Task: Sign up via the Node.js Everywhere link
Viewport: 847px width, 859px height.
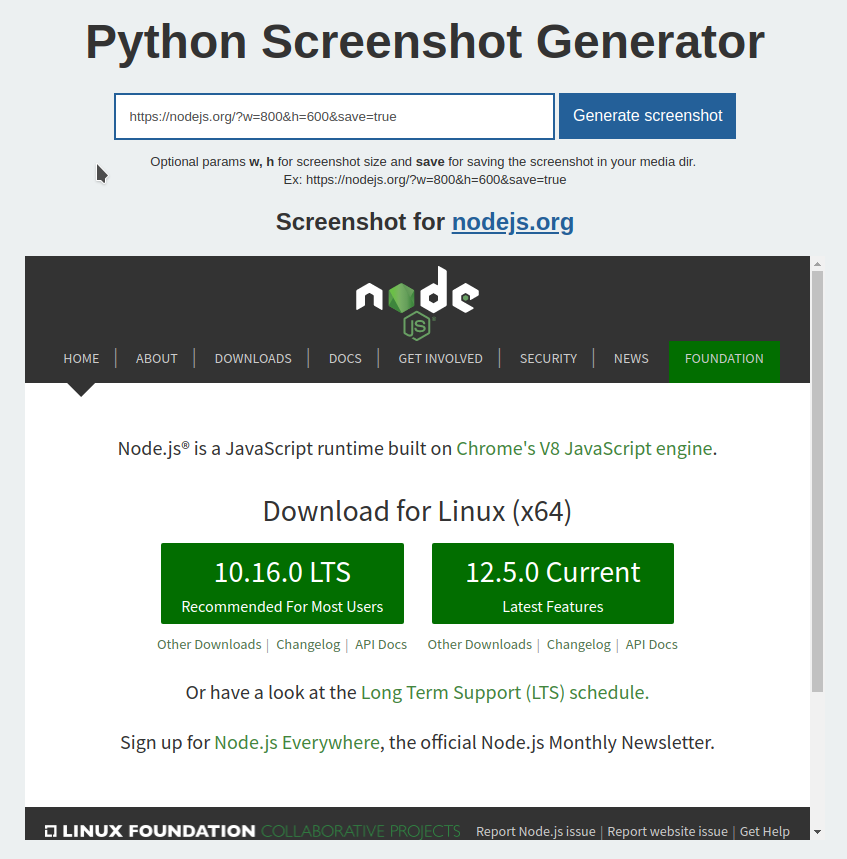Action: [x=296, y=742]
